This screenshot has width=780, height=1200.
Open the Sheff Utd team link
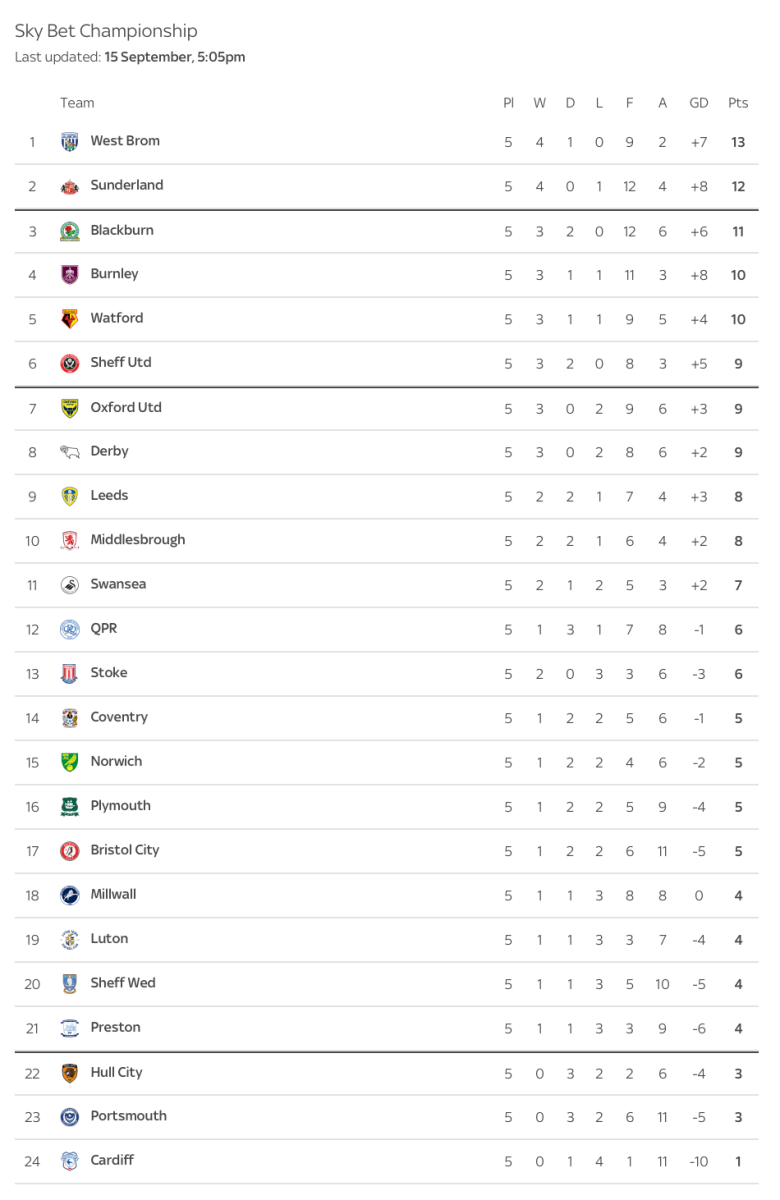pyautogui.click(x=121, y=362)
